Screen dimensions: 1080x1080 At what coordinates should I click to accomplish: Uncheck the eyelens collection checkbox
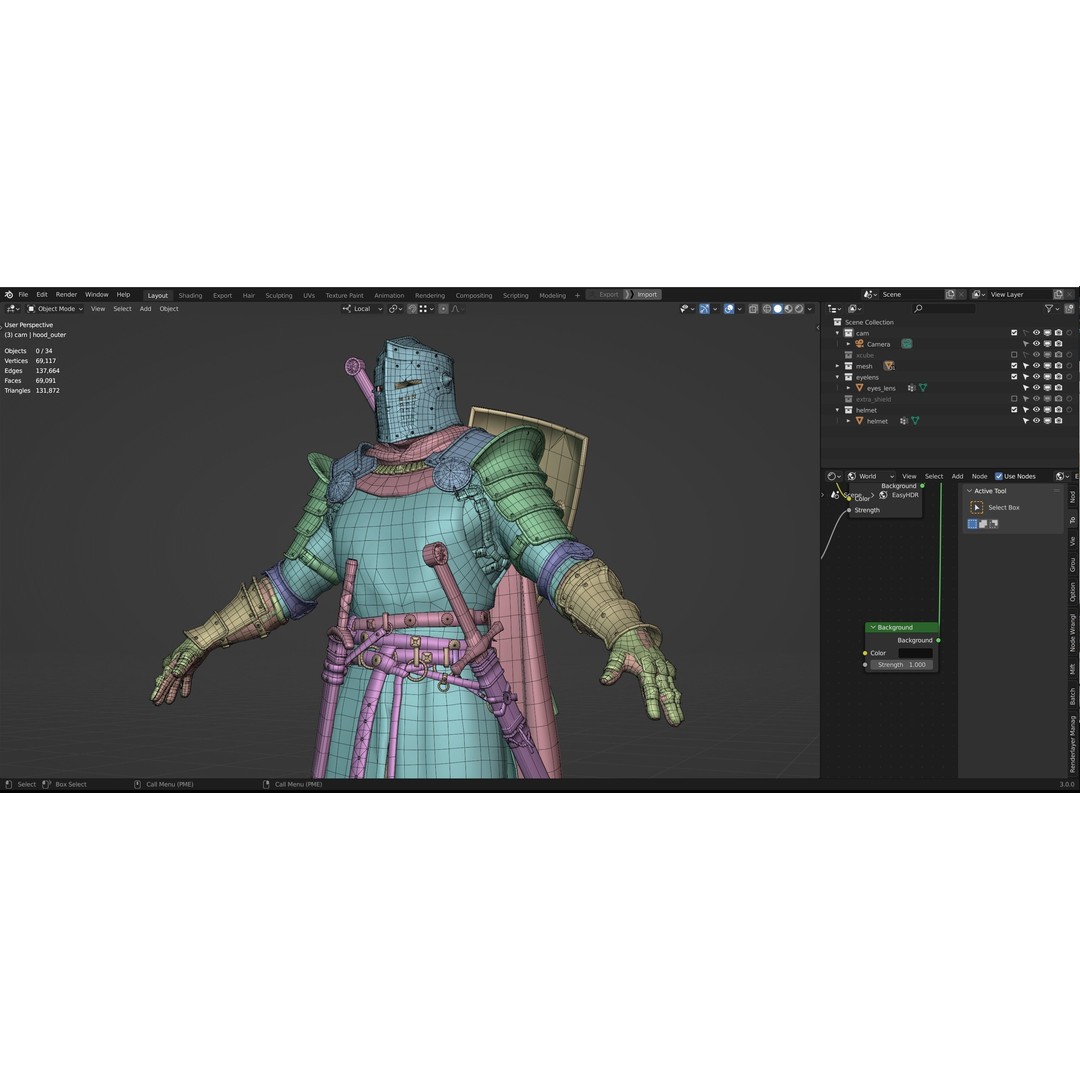1014,377
